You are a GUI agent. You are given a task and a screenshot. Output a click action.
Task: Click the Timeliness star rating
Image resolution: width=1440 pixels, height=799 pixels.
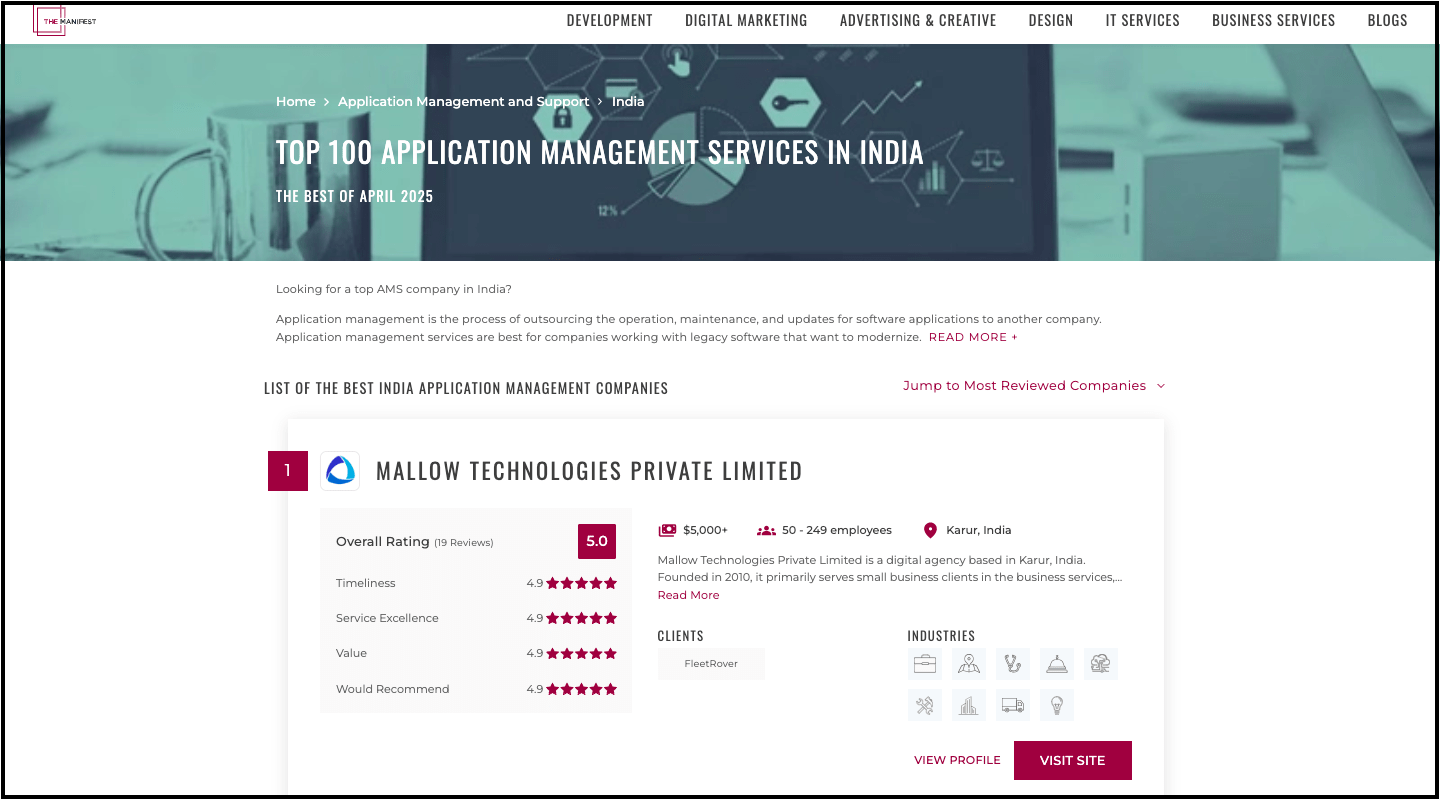(581, 583)
